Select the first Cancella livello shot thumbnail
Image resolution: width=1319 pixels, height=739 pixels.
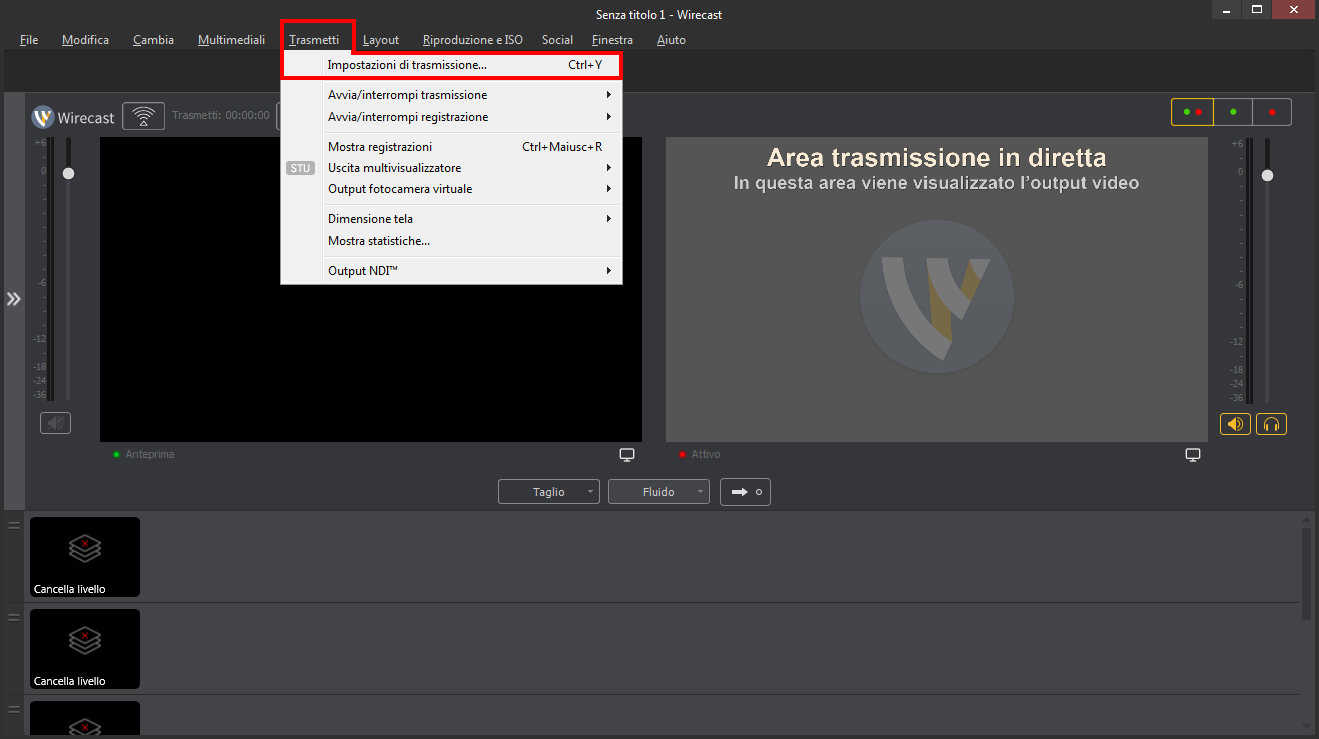(x=85, y=557)
